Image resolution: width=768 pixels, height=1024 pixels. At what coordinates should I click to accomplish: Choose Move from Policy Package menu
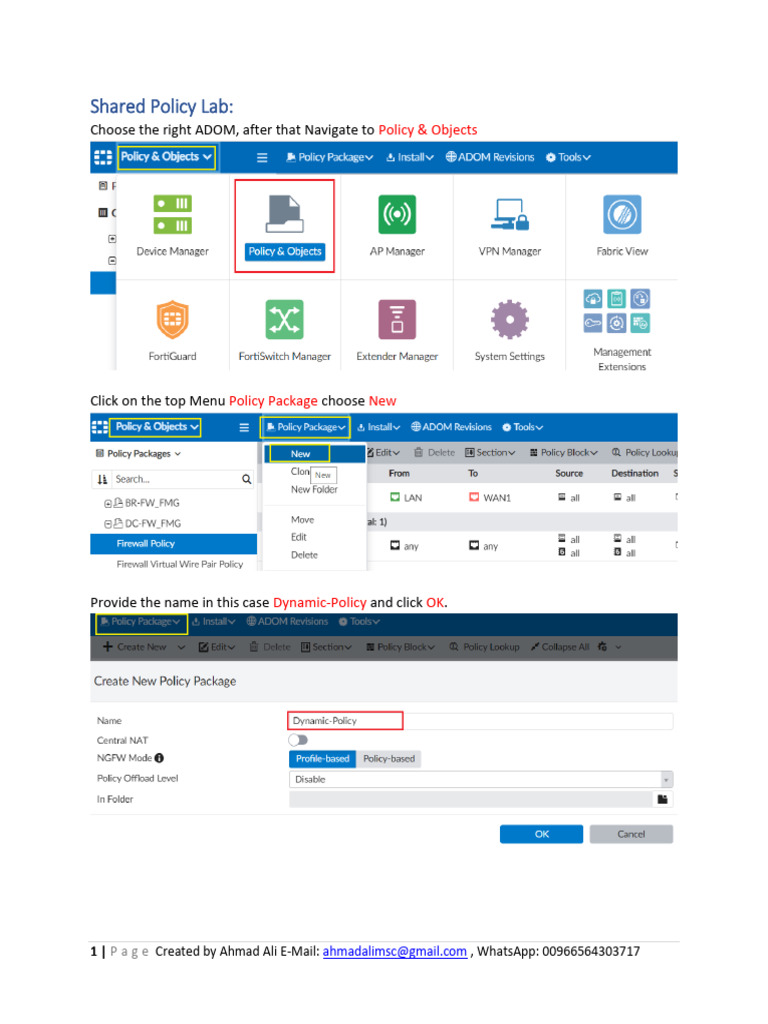pos(302,520)
